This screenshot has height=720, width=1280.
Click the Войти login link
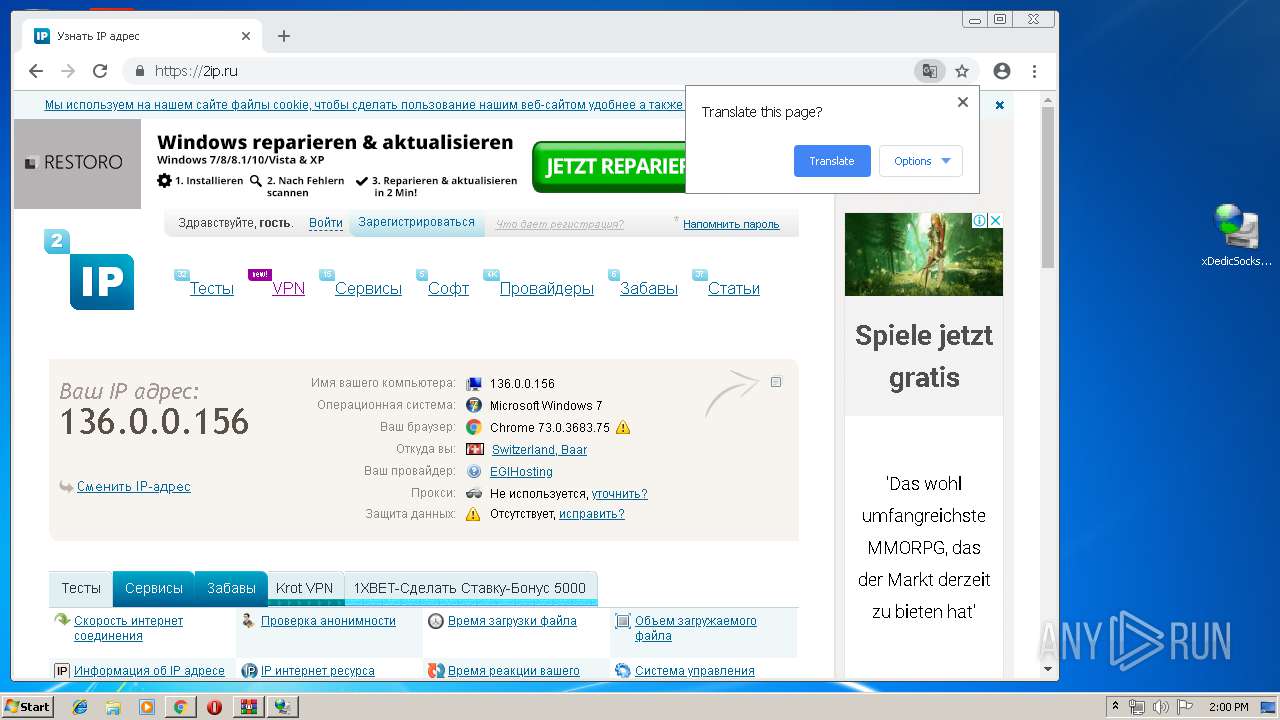point(326,223)
